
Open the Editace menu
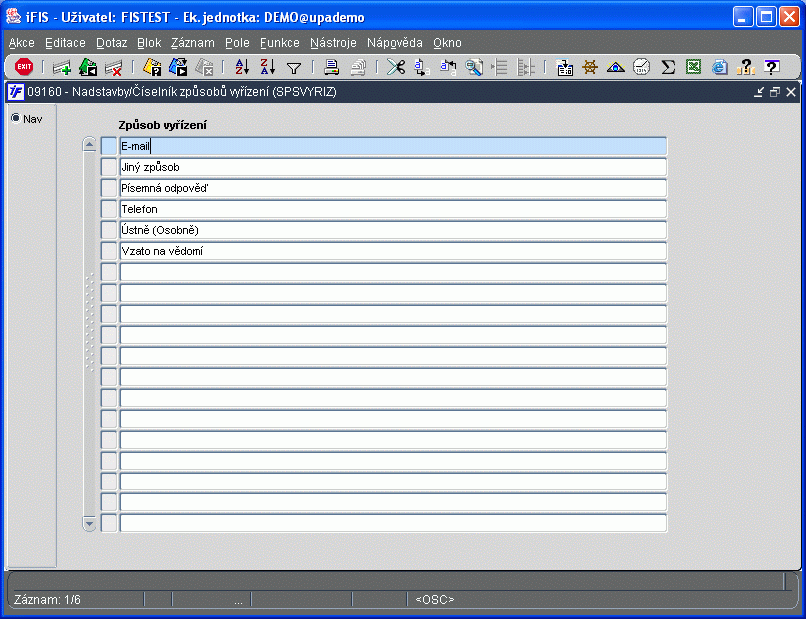[65, 43]
